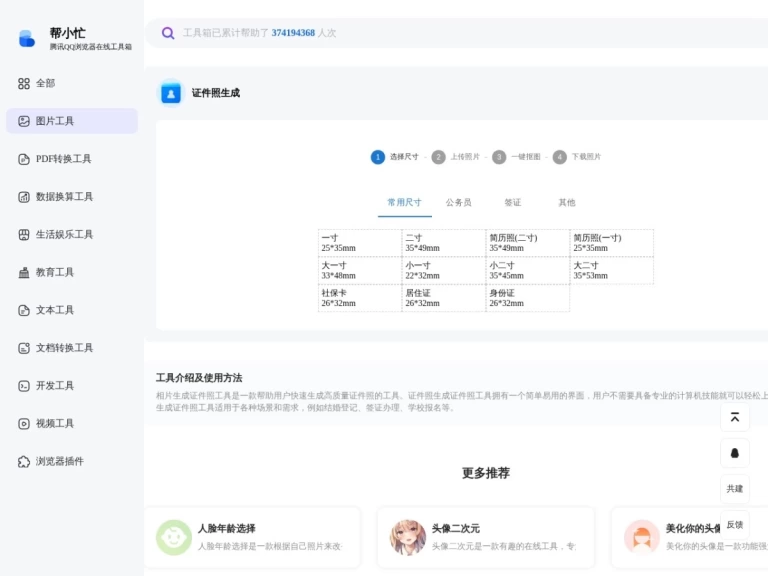Viewport: 768px width, 576px height.
Task: Click the QQ penguin icon button
Action: 735,453
